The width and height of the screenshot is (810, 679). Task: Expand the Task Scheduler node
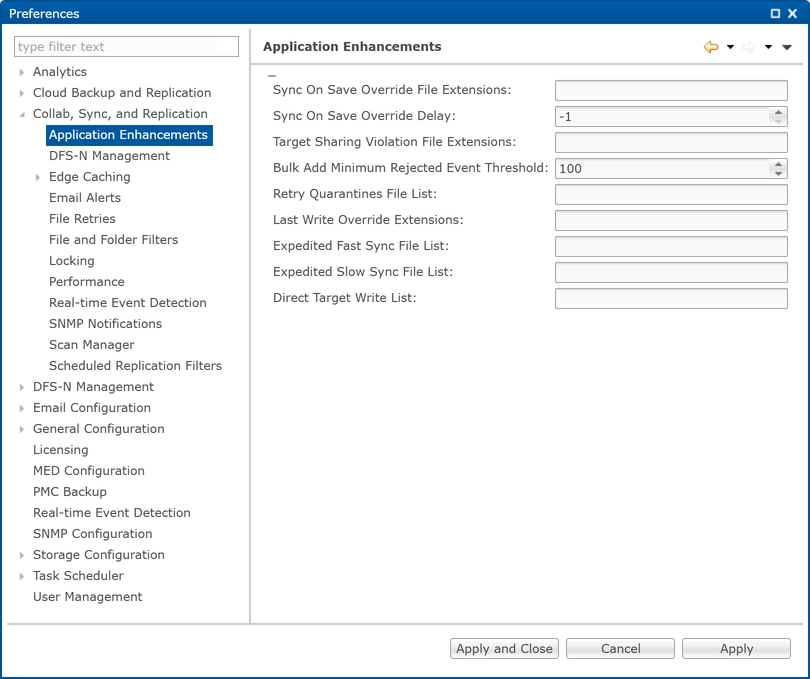click(x=22, y=576)
